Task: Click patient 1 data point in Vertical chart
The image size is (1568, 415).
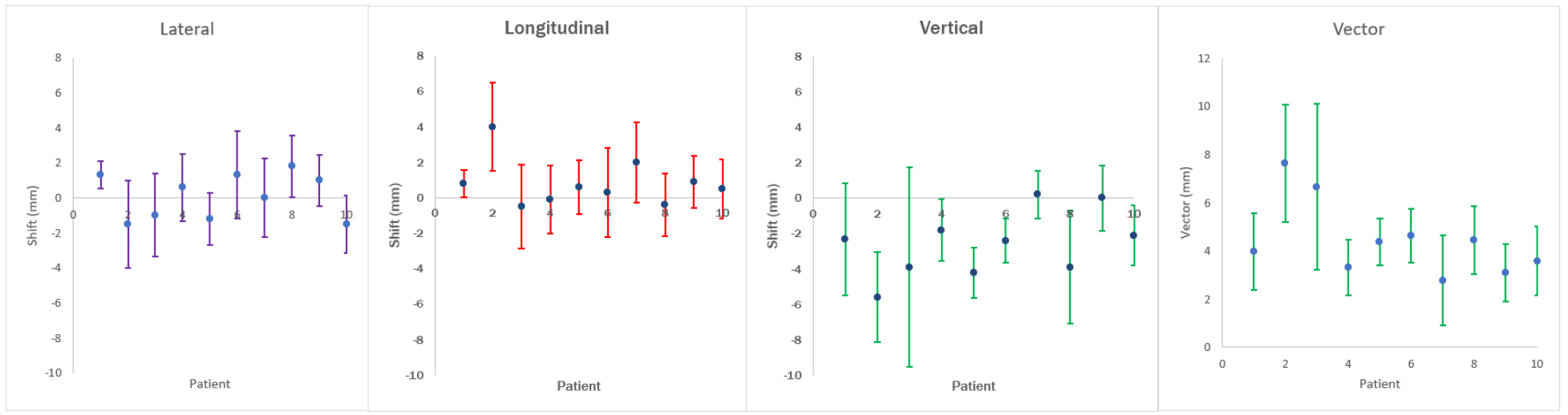Action: [845, 239]
